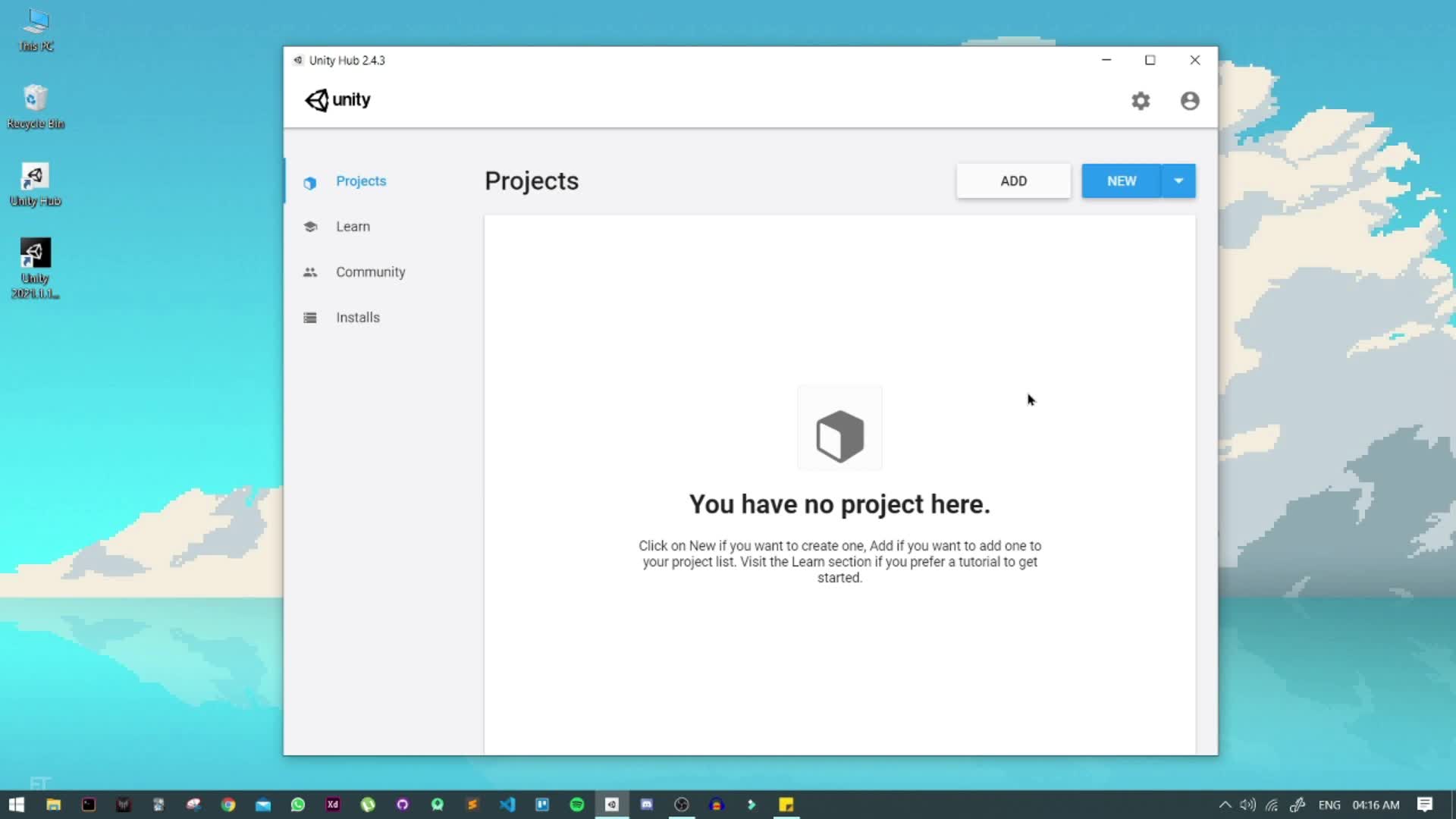Open the Community section
Screen dimensions: 1456x819
[370, 272]
